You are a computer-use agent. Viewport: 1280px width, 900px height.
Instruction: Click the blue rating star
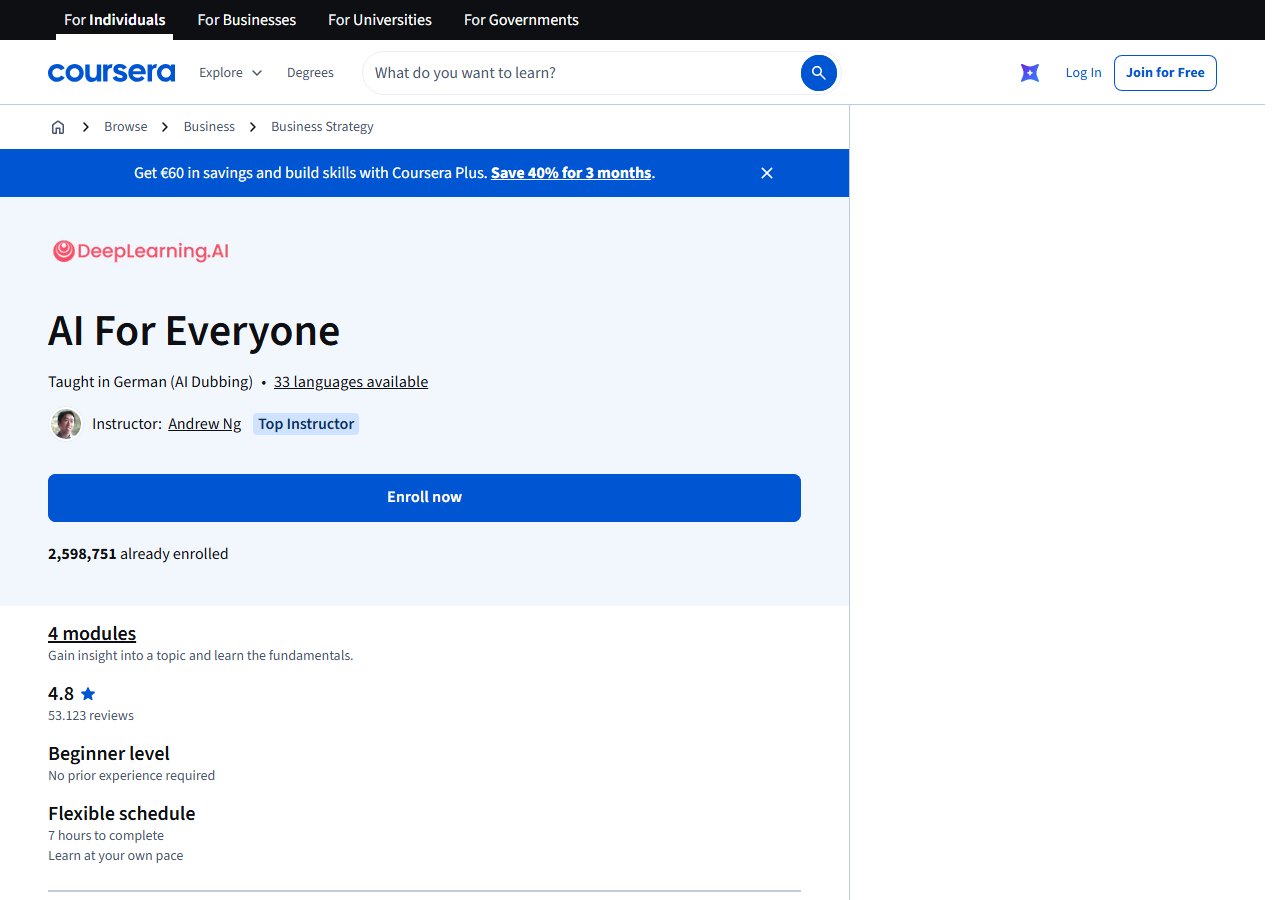[88, 694]
